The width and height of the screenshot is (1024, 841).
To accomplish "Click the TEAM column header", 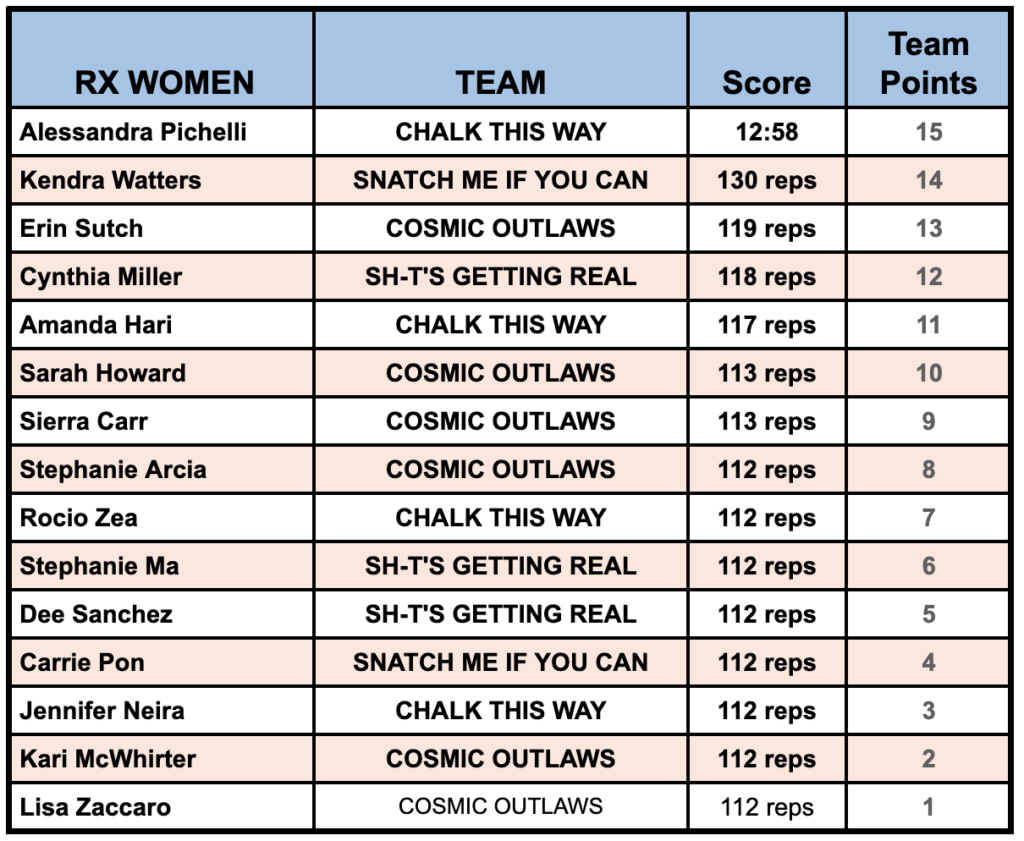I will point(501,83).
